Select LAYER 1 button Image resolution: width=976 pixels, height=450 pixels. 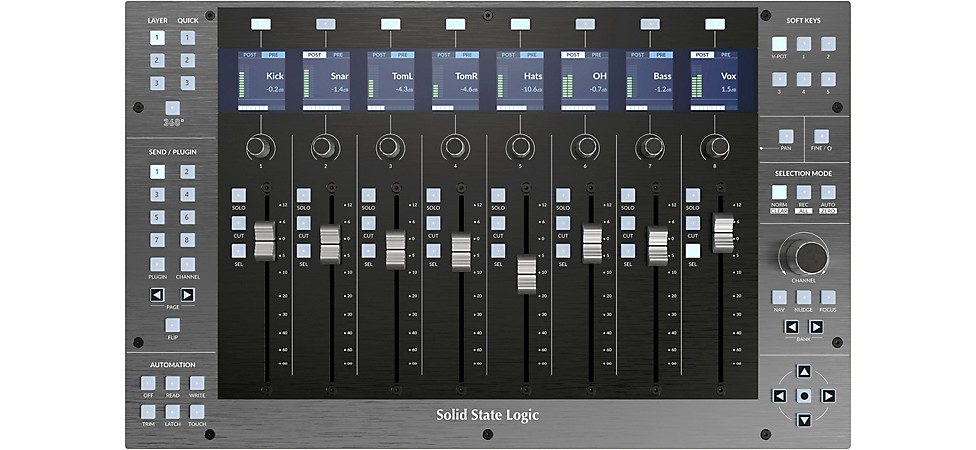click(157, 38)
